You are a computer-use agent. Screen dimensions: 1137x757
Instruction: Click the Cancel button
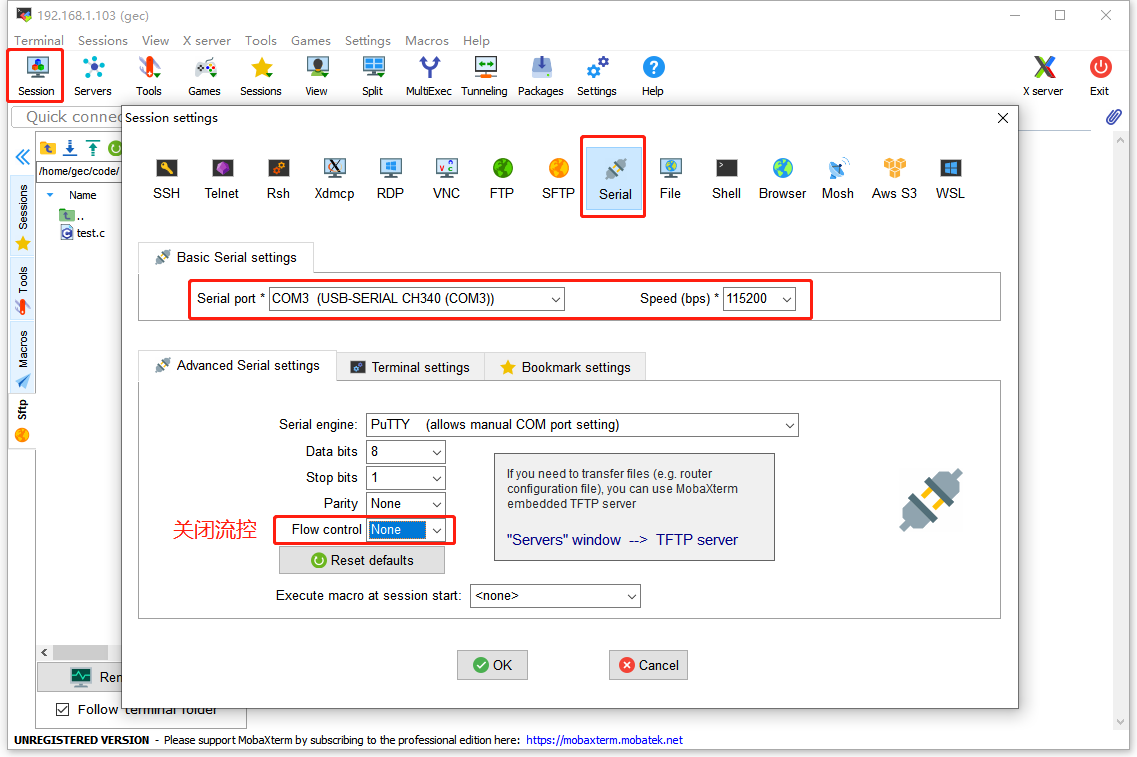click(648, 665)
